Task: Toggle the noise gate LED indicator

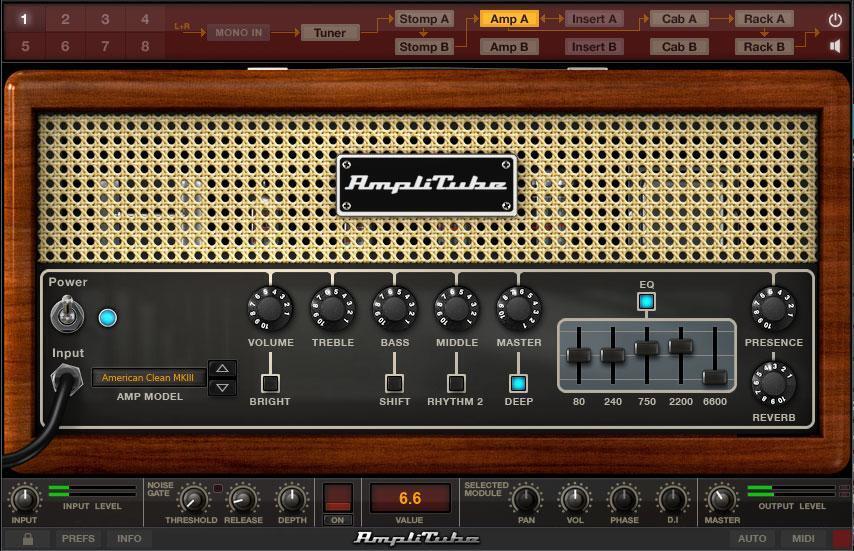Action: coord(218,488)
